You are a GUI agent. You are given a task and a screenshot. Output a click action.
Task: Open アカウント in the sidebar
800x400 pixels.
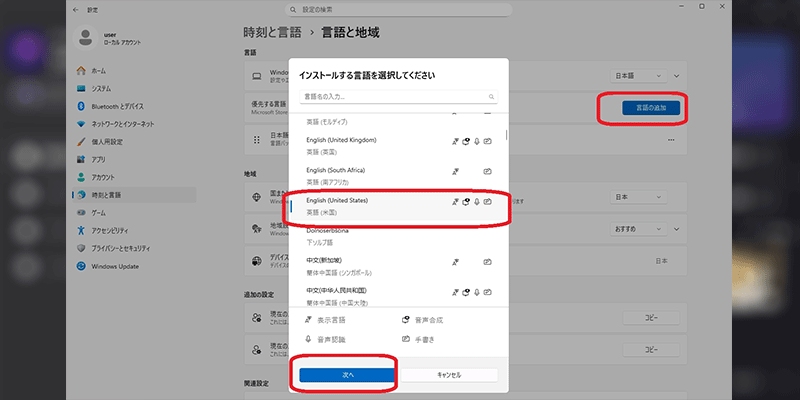[x=135, y=178]
